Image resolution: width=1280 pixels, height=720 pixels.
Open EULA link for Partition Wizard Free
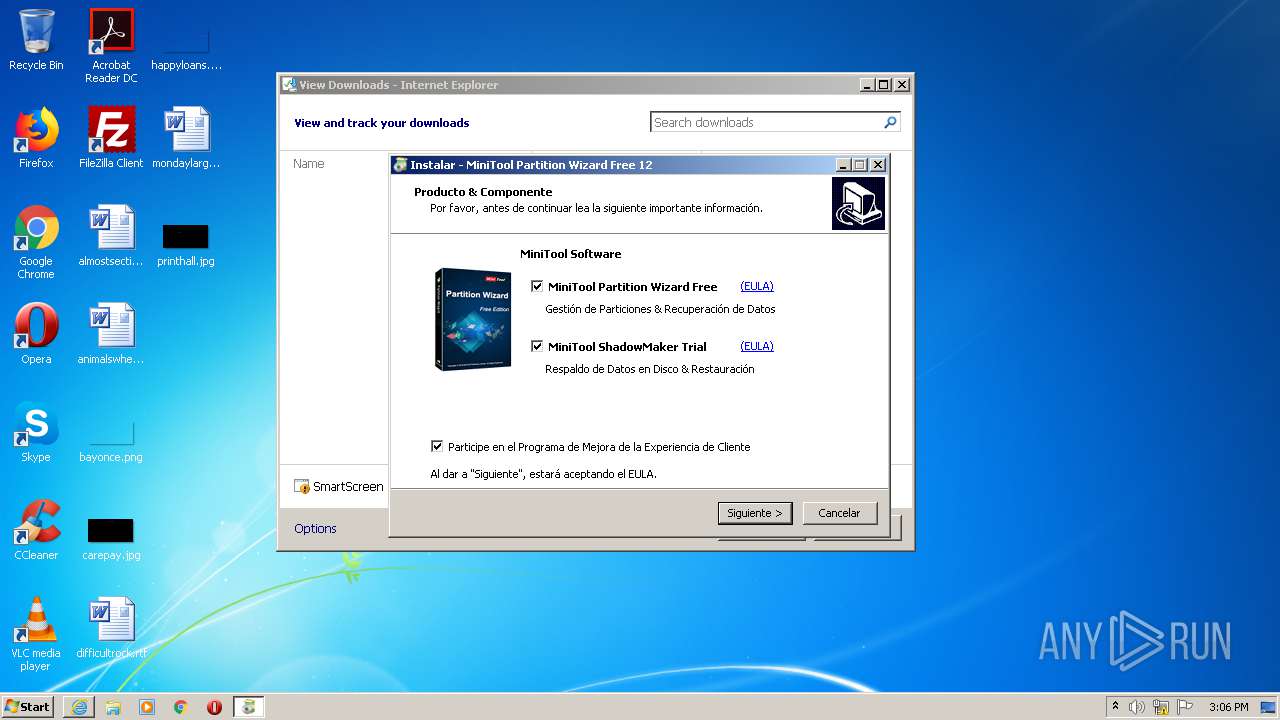[x=757, y=286]
